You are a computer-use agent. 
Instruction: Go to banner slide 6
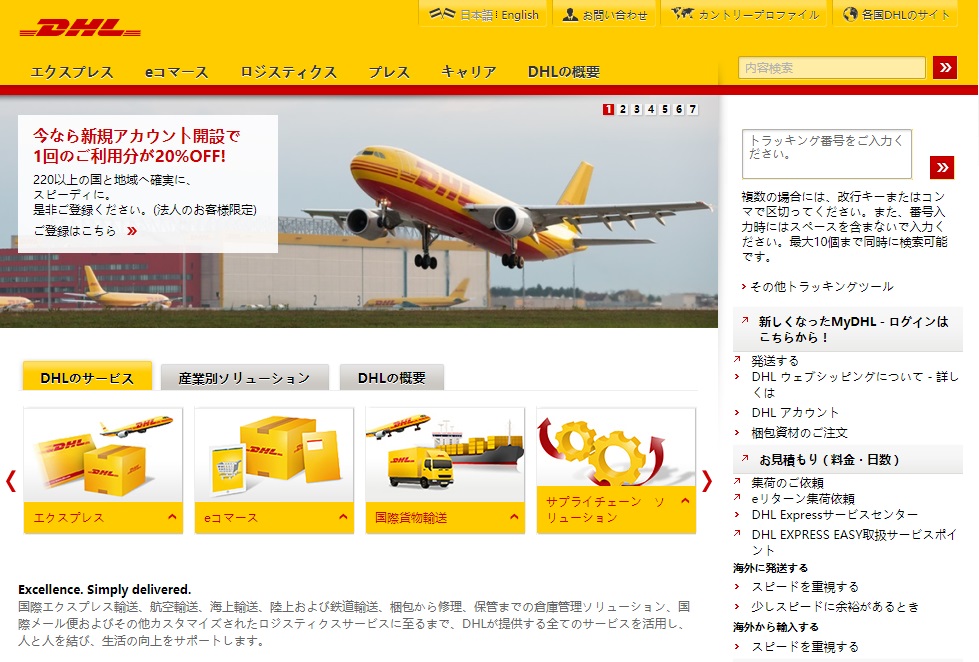click(679, 109)
